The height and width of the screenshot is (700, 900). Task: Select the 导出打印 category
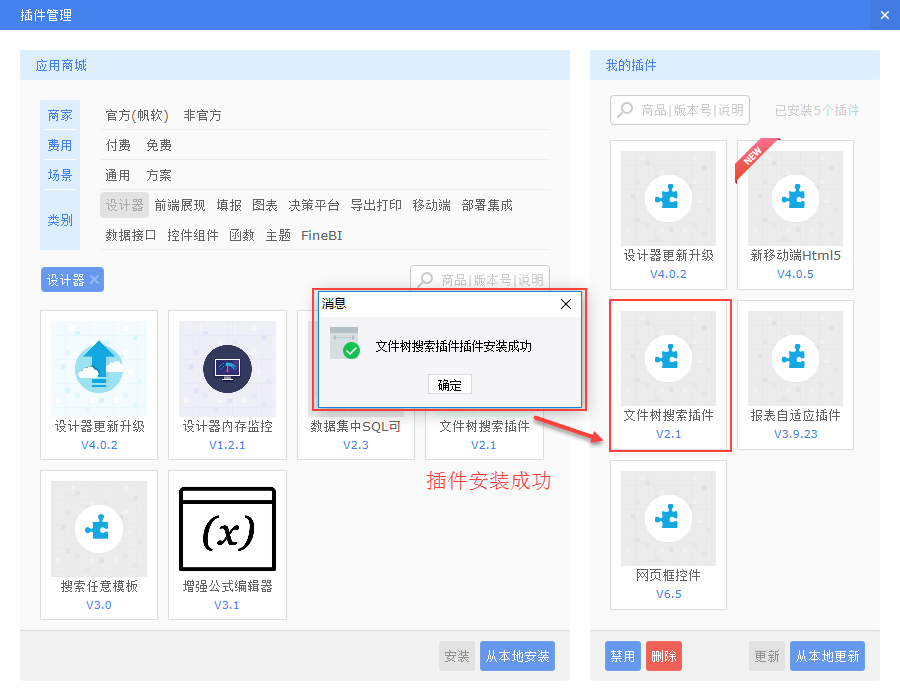376,205
